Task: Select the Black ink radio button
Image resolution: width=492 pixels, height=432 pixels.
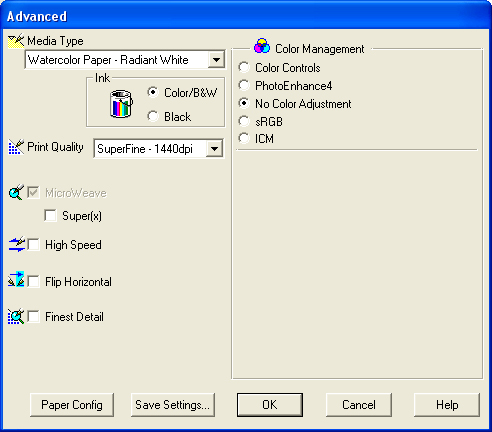Action: pyautogui.click(x=153, y=116)
